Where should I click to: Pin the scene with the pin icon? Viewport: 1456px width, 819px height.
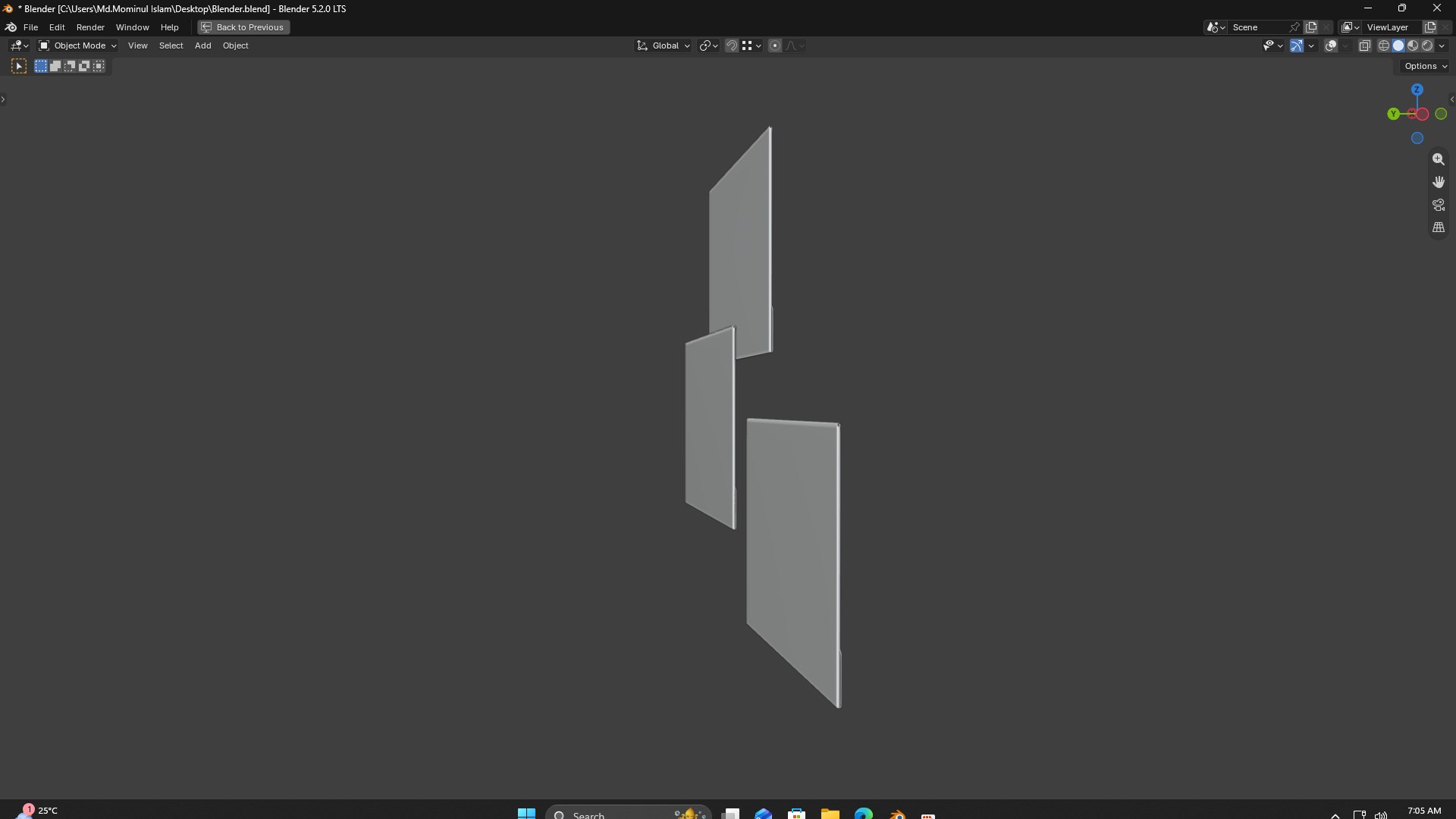1294,27
